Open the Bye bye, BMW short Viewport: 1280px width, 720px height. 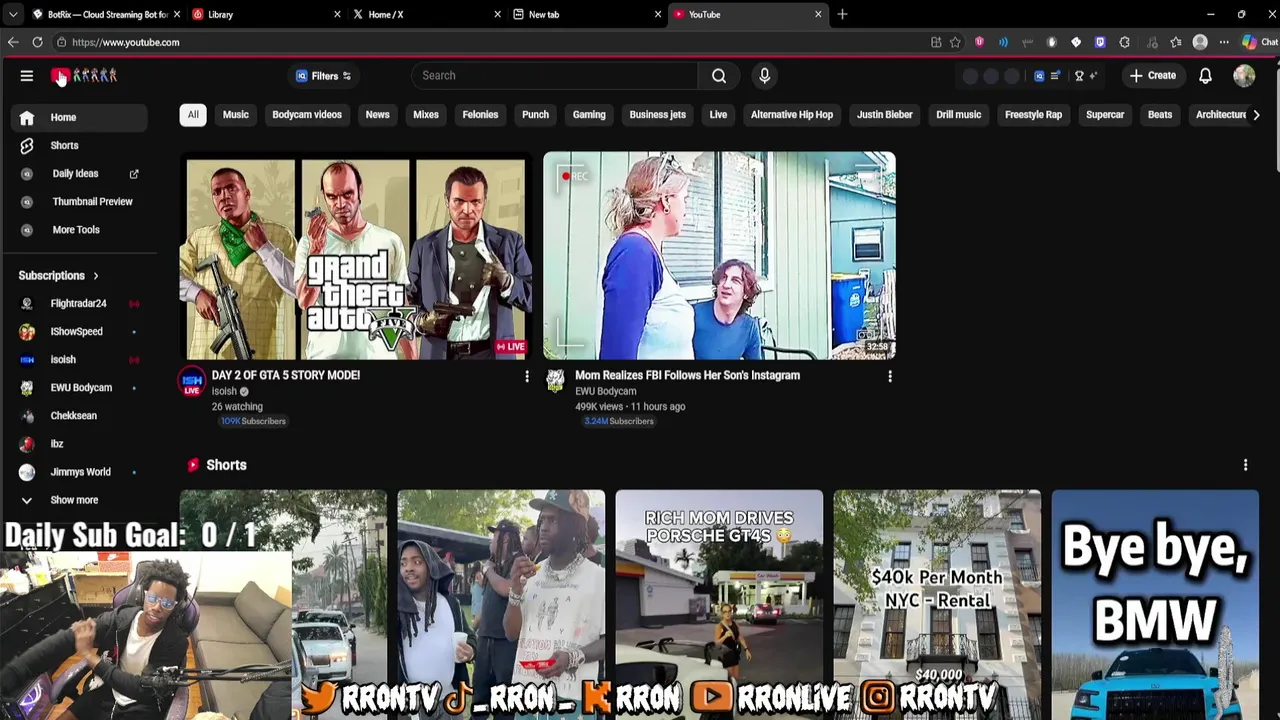pyautogui.click(x=1155, y=605)
